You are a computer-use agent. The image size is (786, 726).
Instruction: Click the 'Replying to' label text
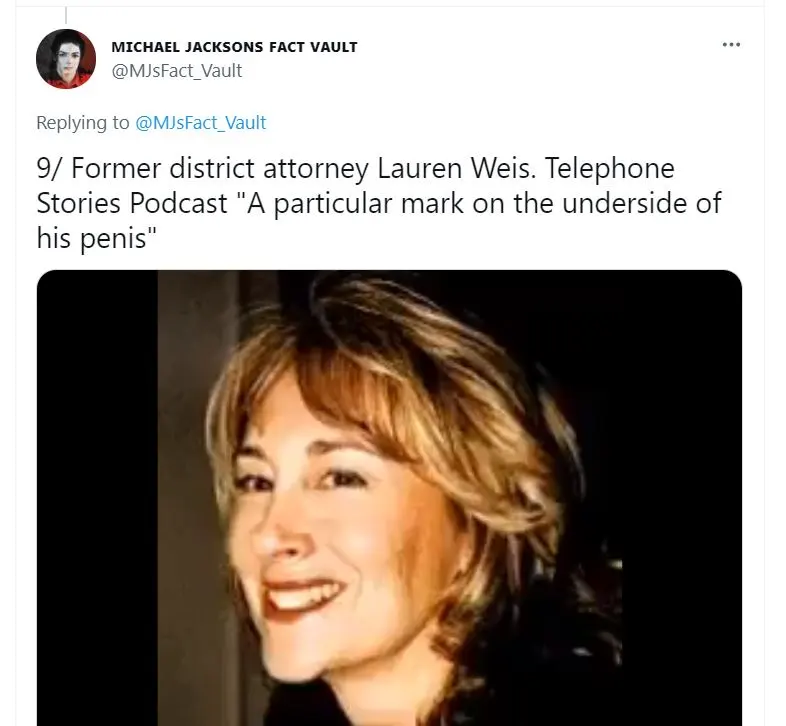click(83, 123)
